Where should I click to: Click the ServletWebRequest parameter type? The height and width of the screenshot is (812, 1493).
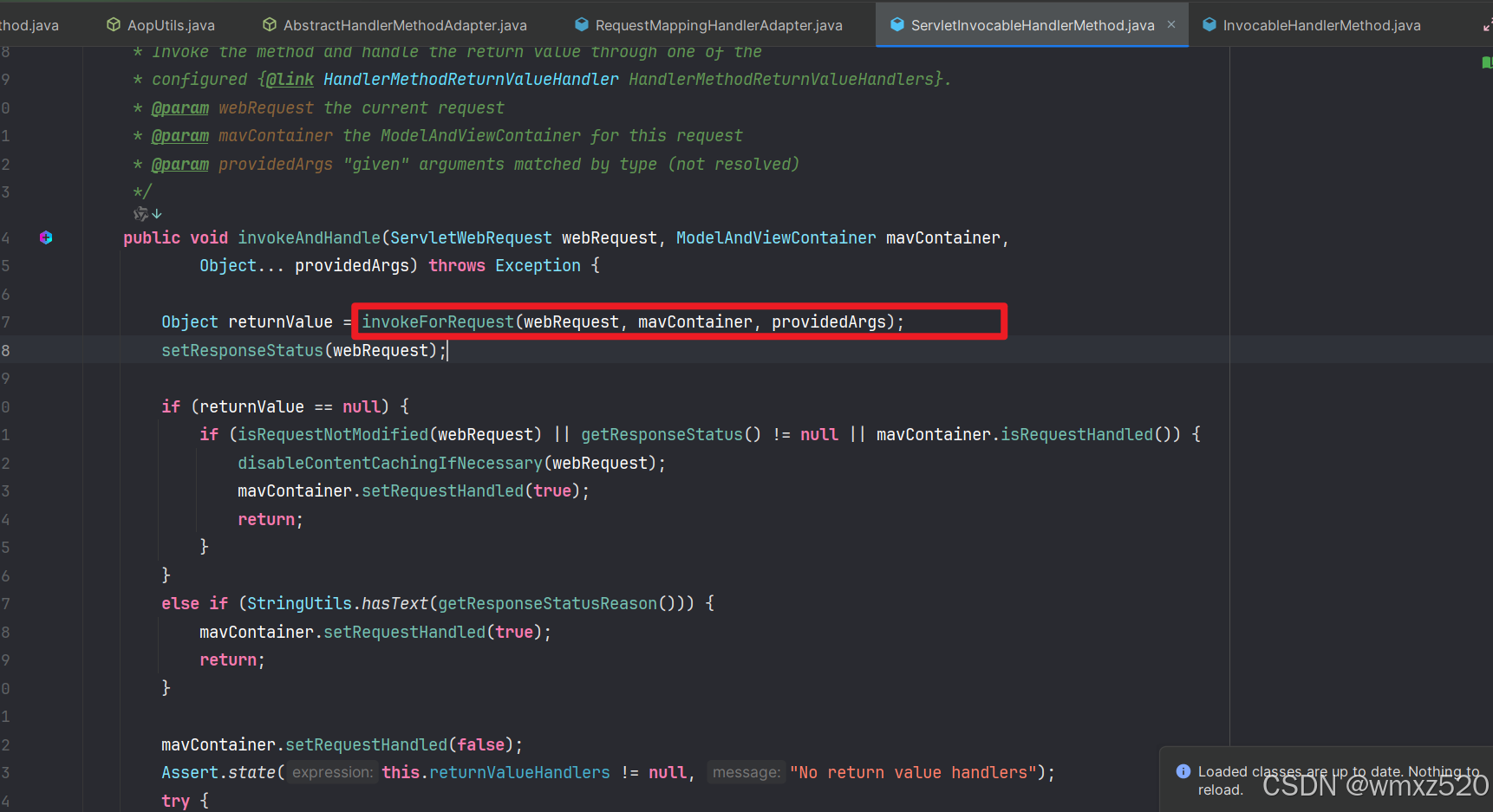[471, 237]
